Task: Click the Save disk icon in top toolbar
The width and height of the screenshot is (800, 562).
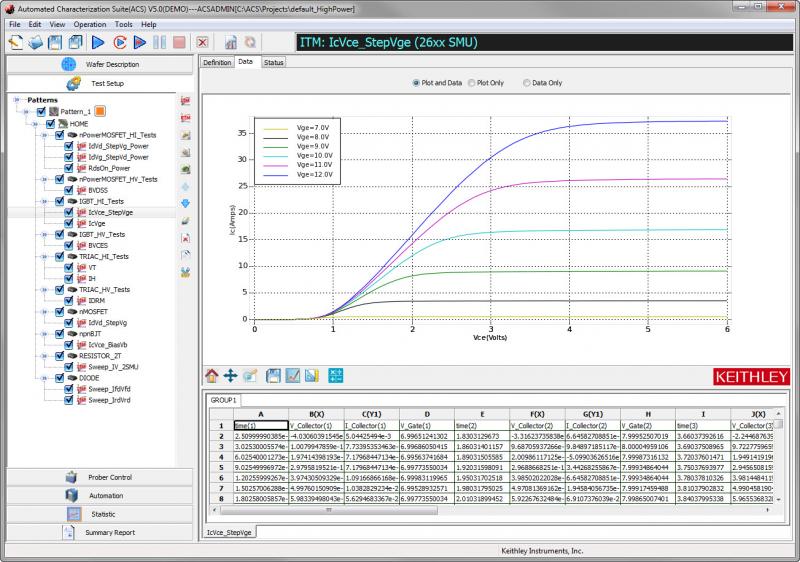Action: [x=56, y=42]
